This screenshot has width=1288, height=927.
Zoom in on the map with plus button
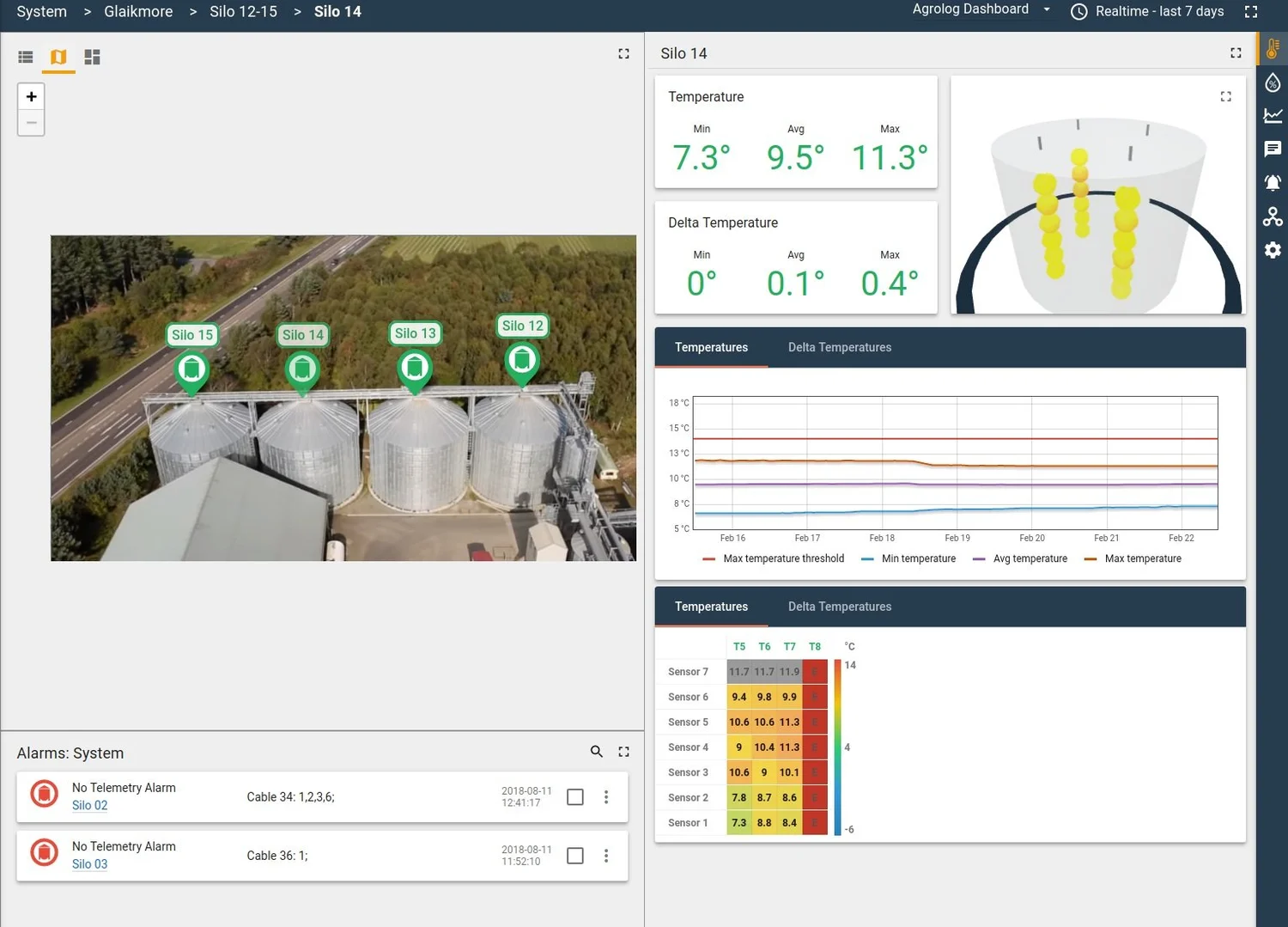[31, 96]
